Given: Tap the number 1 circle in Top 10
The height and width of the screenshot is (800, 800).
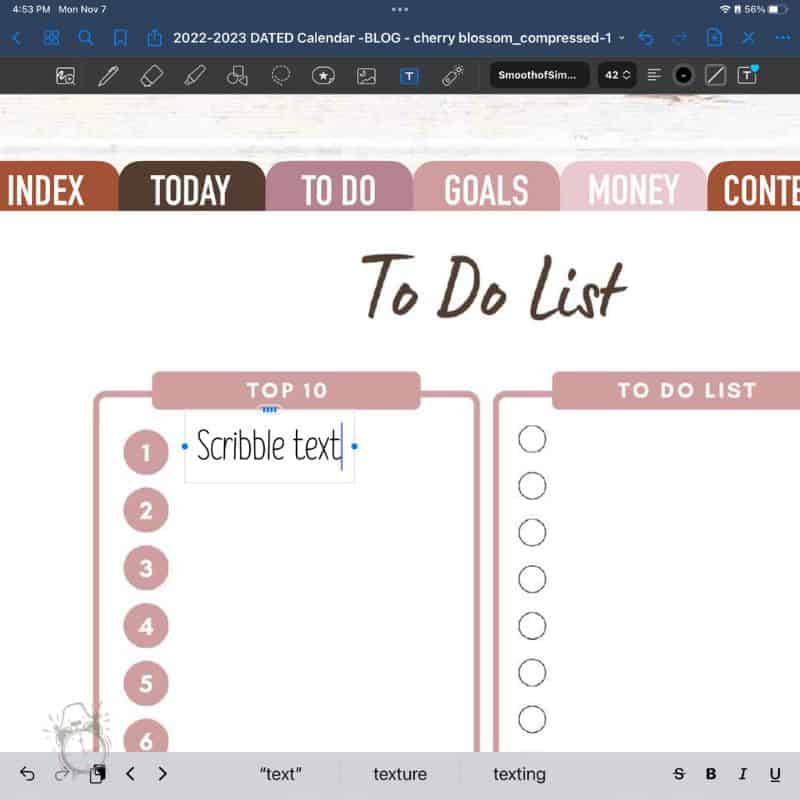Looking at the screenshot, I should [x=146, y=453].
